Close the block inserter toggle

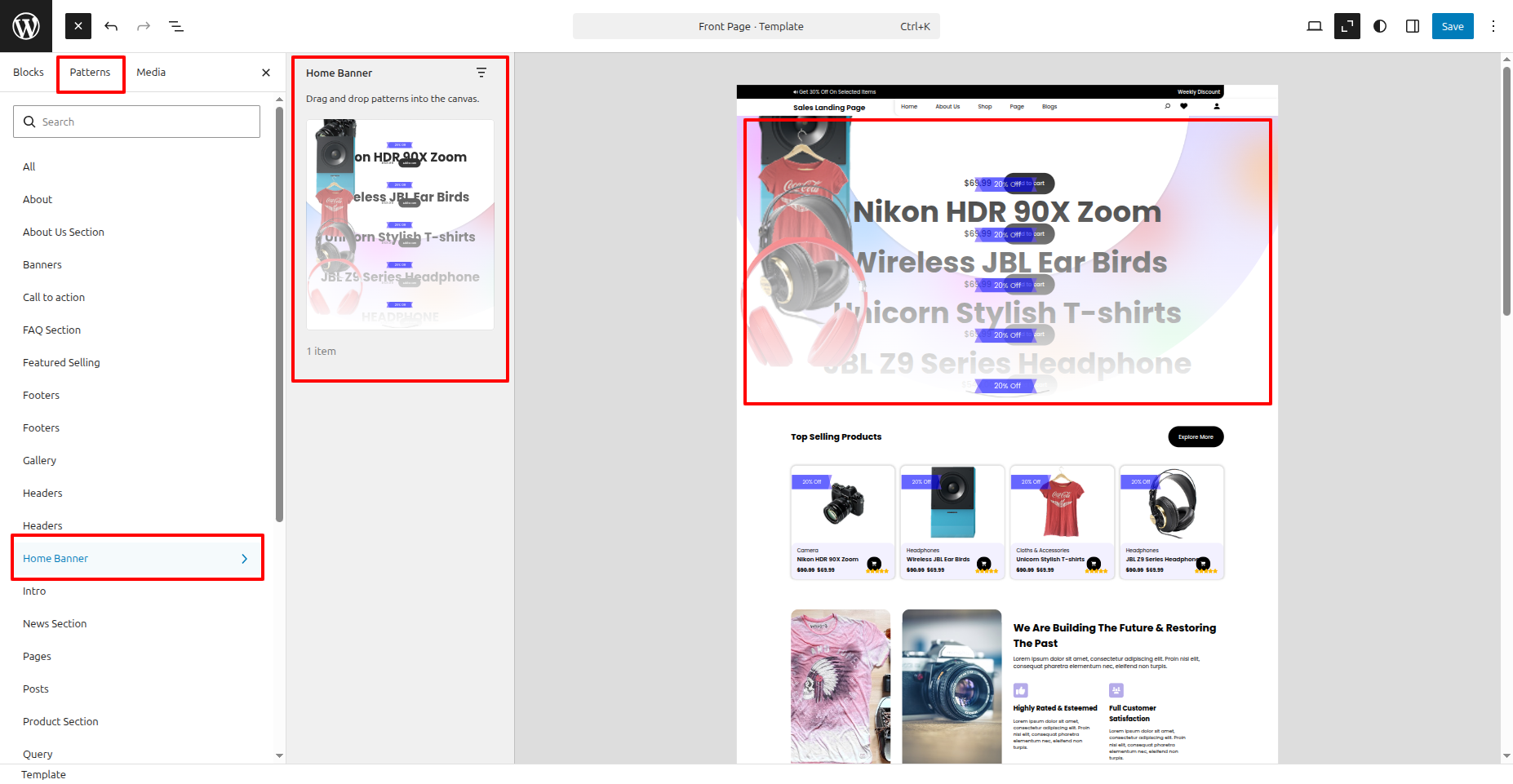(x=78, y=26)
